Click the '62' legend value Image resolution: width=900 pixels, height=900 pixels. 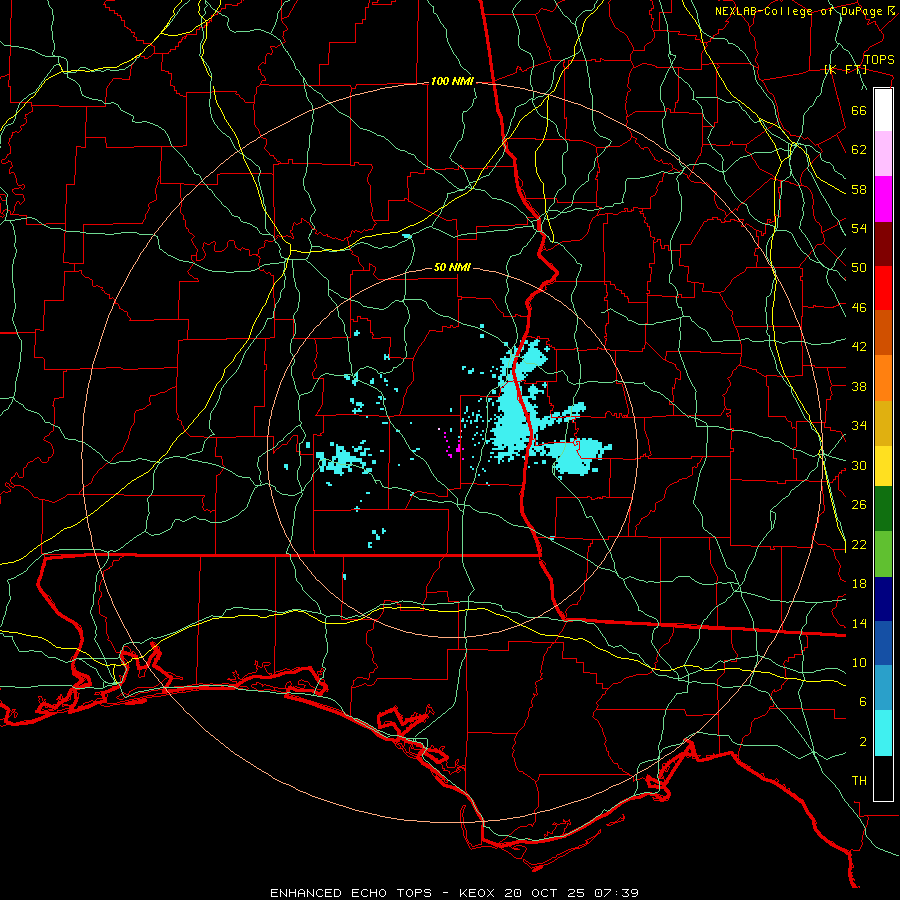859,150
